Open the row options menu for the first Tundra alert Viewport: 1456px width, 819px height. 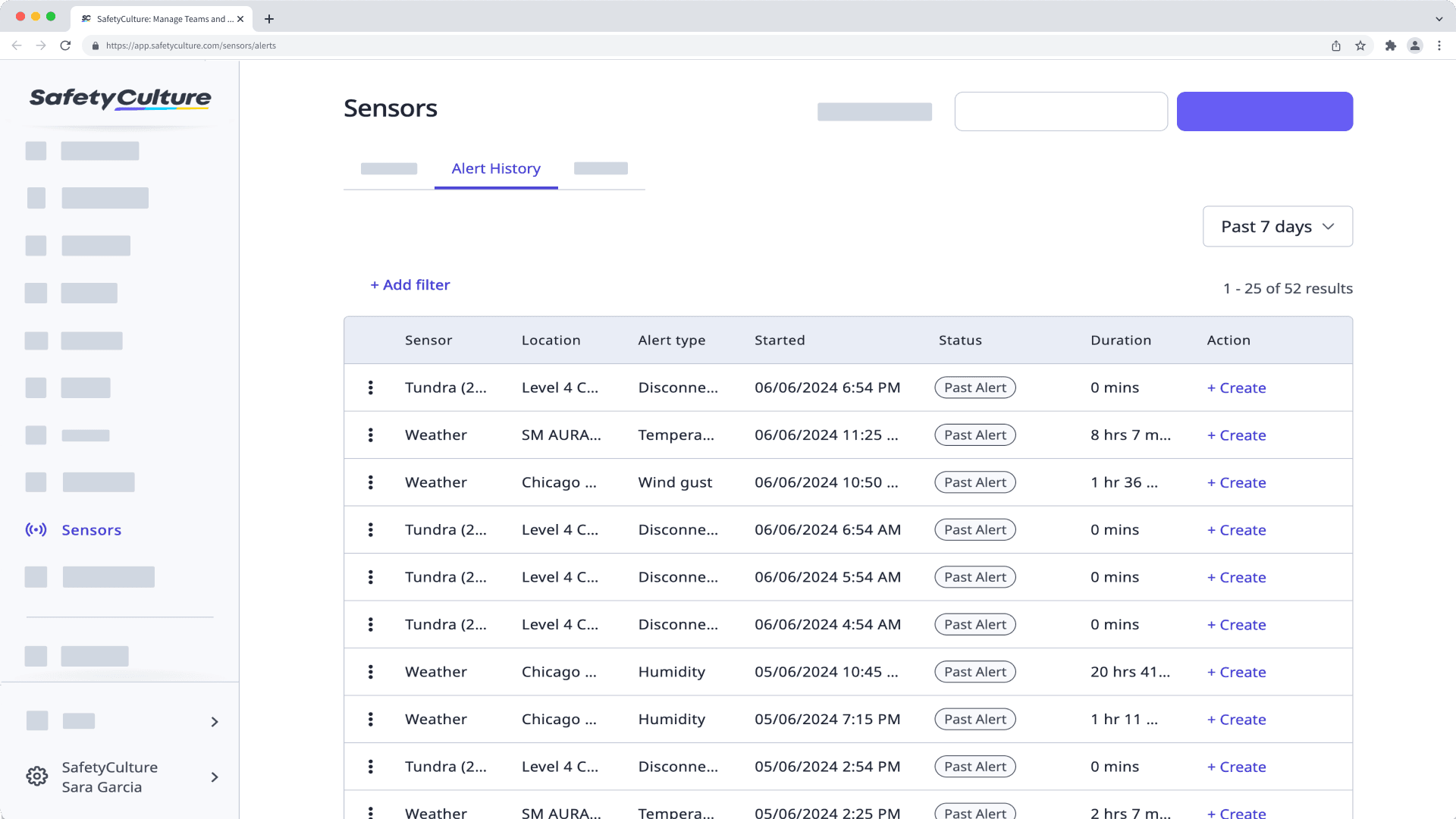click(x=370, y=387)
